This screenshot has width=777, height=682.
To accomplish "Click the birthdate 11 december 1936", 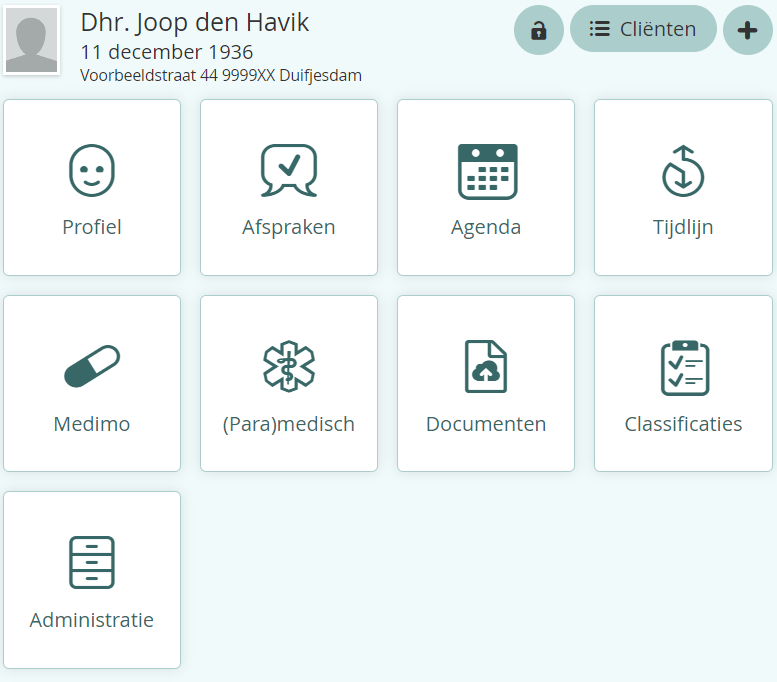I will (x=167, y=52).
